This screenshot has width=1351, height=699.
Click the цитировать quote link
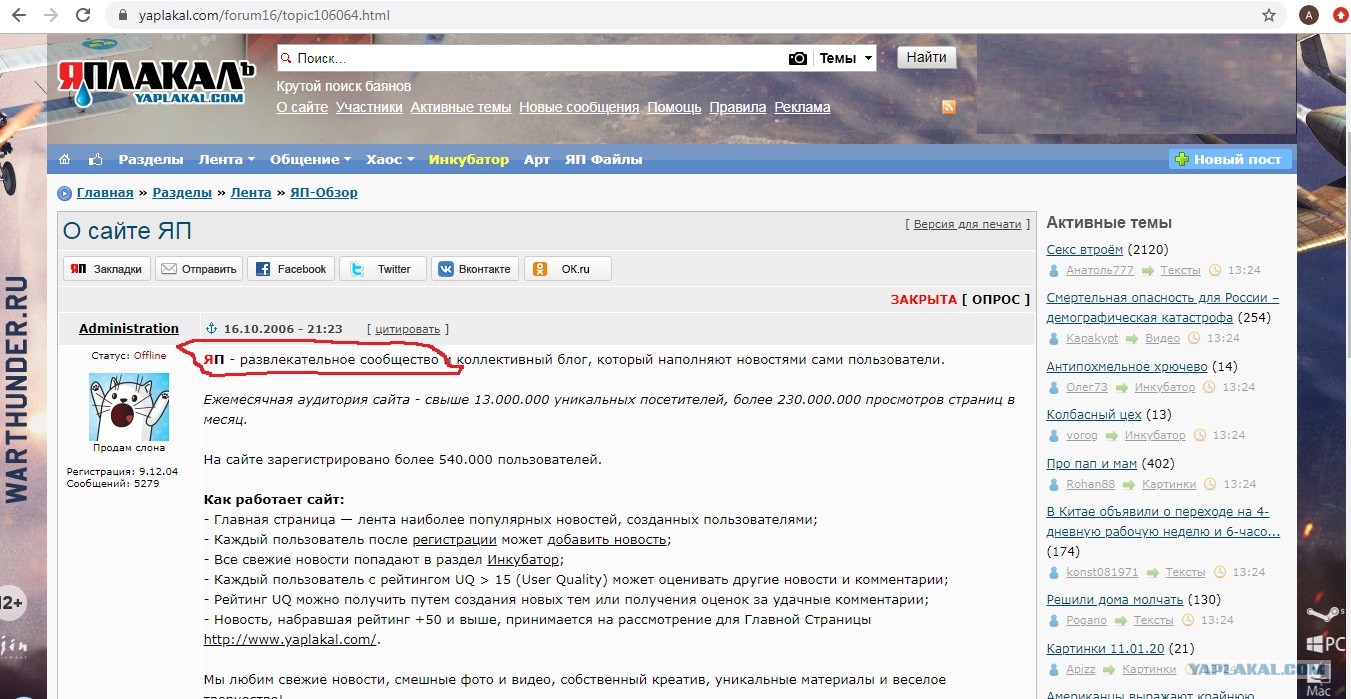pyautogui.click(x=407, y=328)
